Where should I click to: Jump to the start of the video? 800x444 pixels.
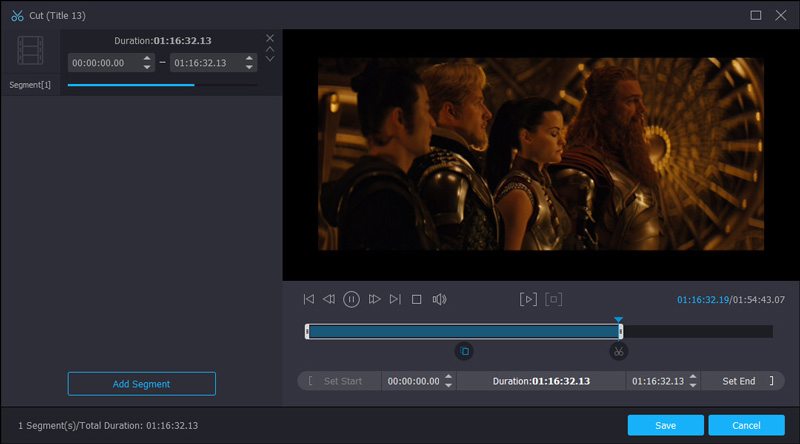coord(309,299)
